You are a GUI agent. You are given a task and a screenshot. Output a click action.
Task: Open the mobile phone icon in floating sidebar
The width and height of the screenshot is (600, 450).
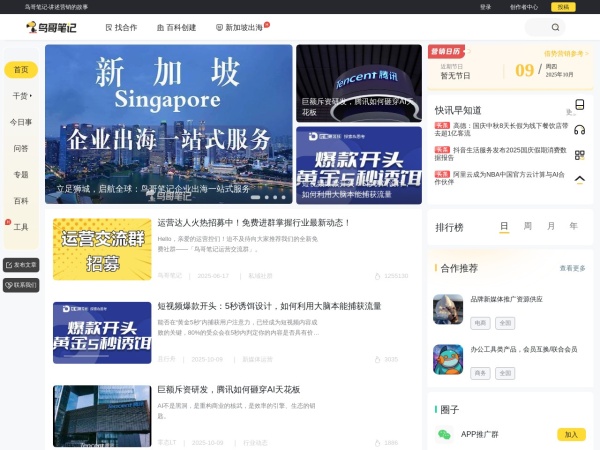click(579, 105)
